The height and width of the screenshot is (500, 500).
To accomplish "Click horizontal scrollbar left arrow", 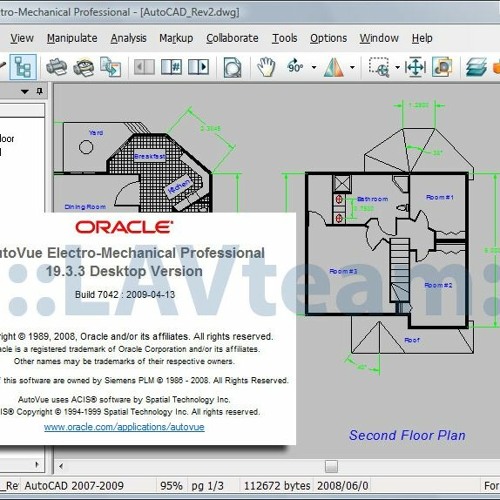I will (61, 466).
